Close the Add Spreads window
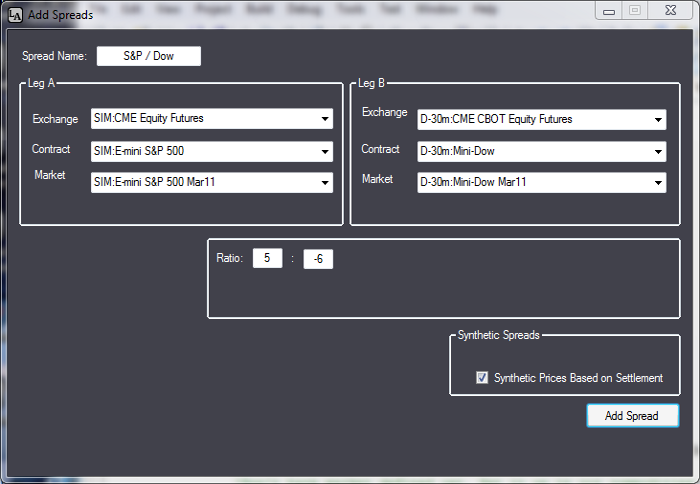 point(671,10)
